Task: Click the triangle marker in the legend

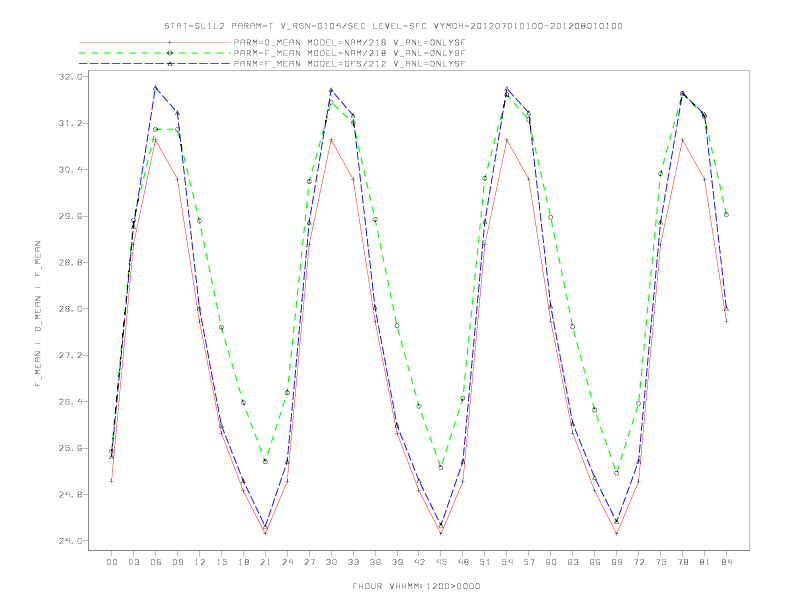Action: tap(170, 64)
